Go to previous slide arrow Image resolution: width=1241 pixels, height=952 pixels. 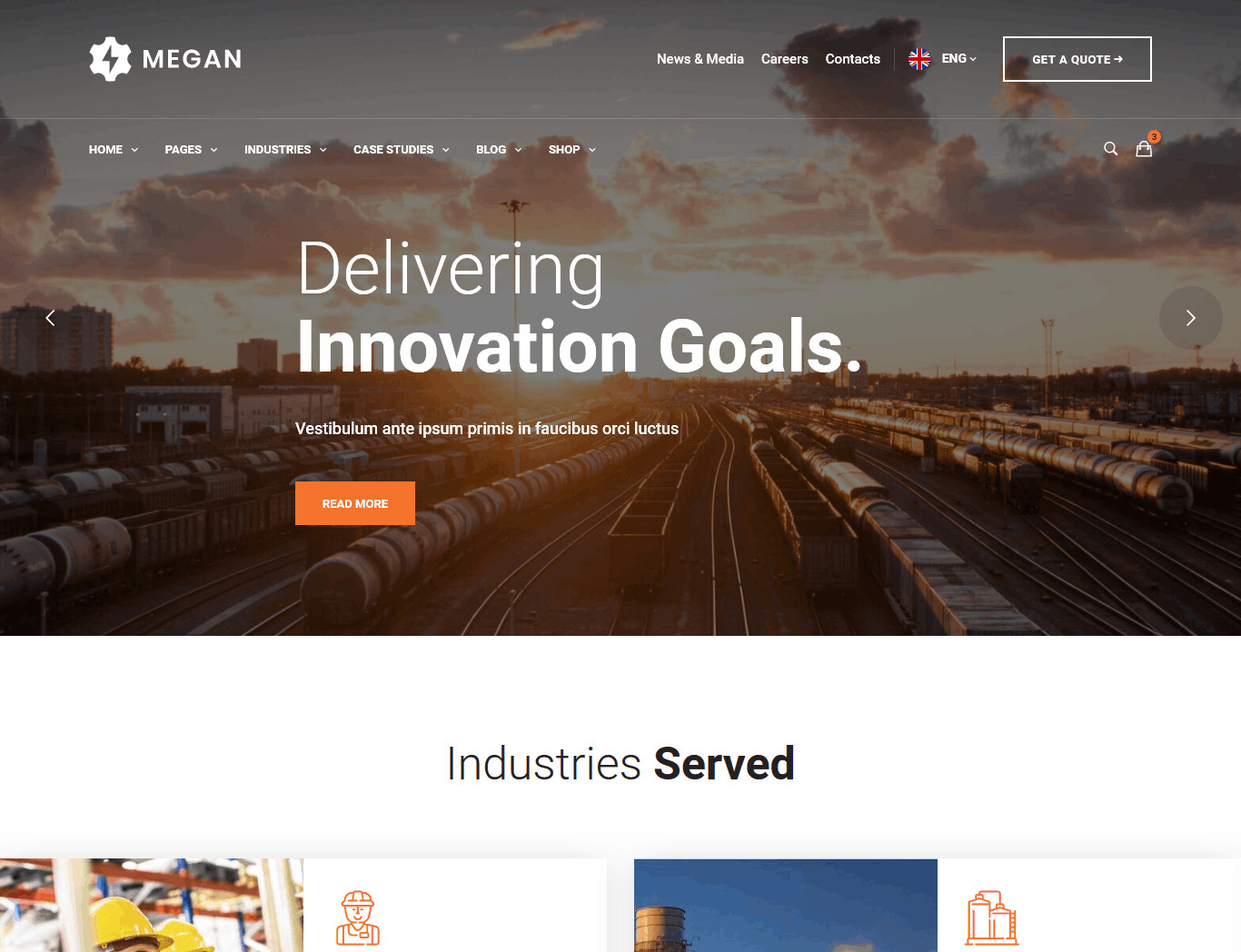click(x=50, y=318)
